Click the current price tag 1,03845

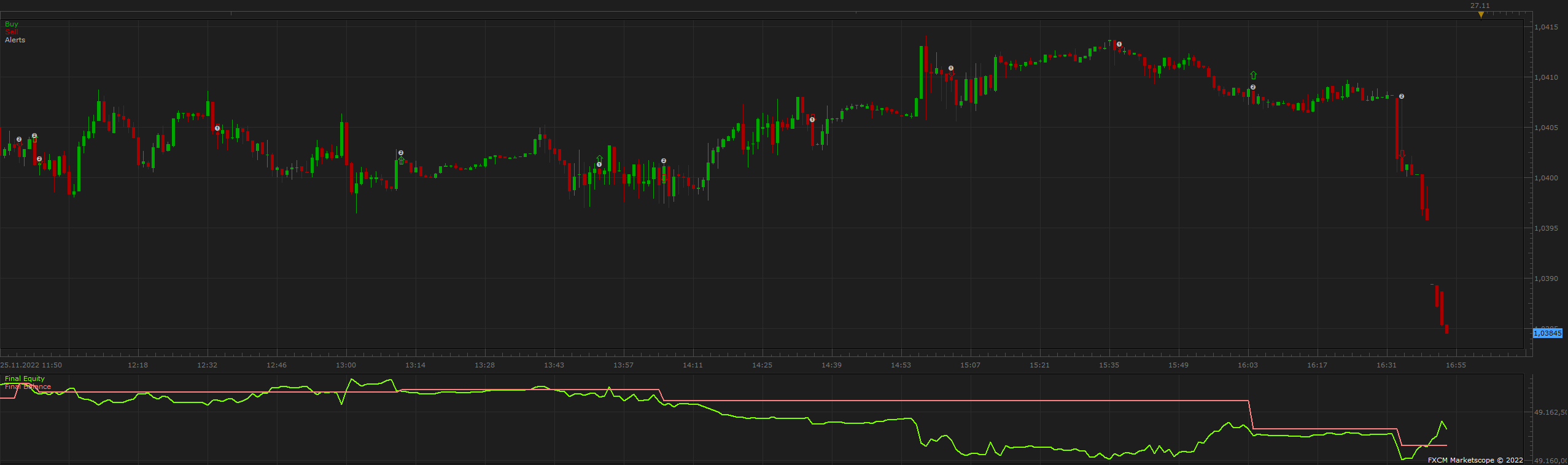(x=1548, y=333)
